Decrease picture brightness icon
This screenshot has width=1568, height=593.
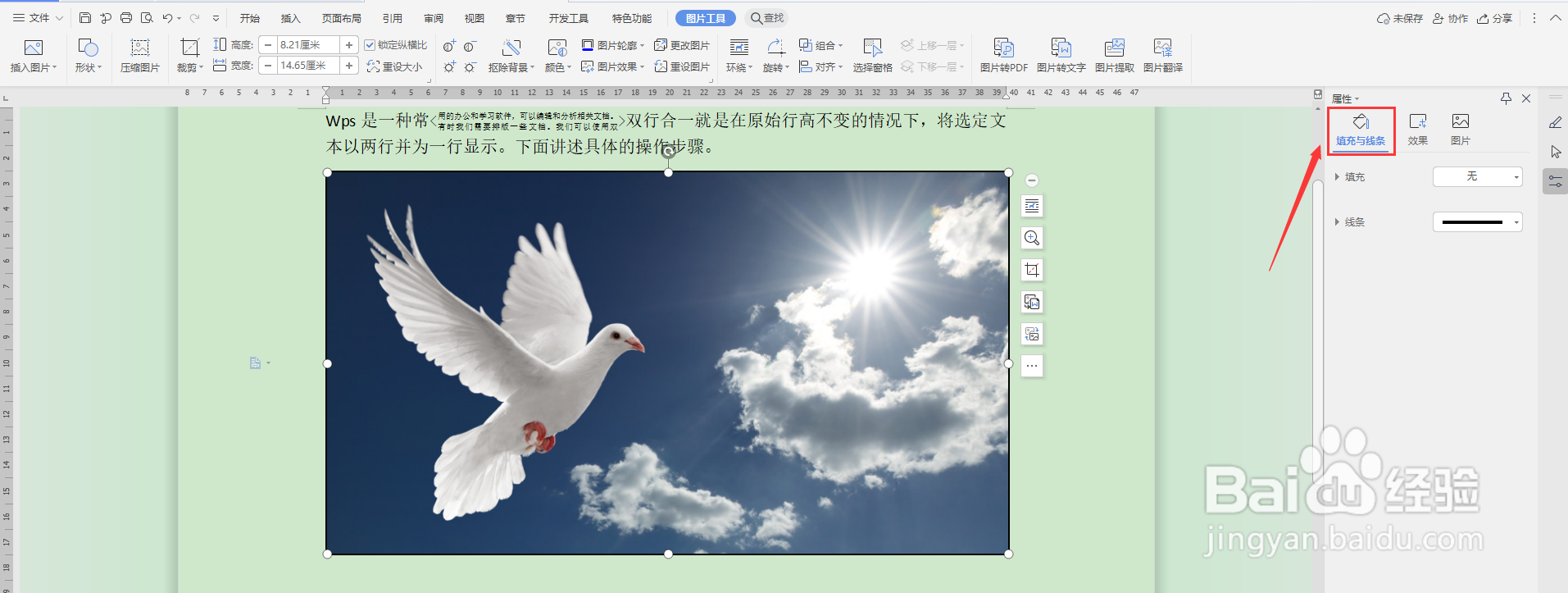(x=470, y=67)
